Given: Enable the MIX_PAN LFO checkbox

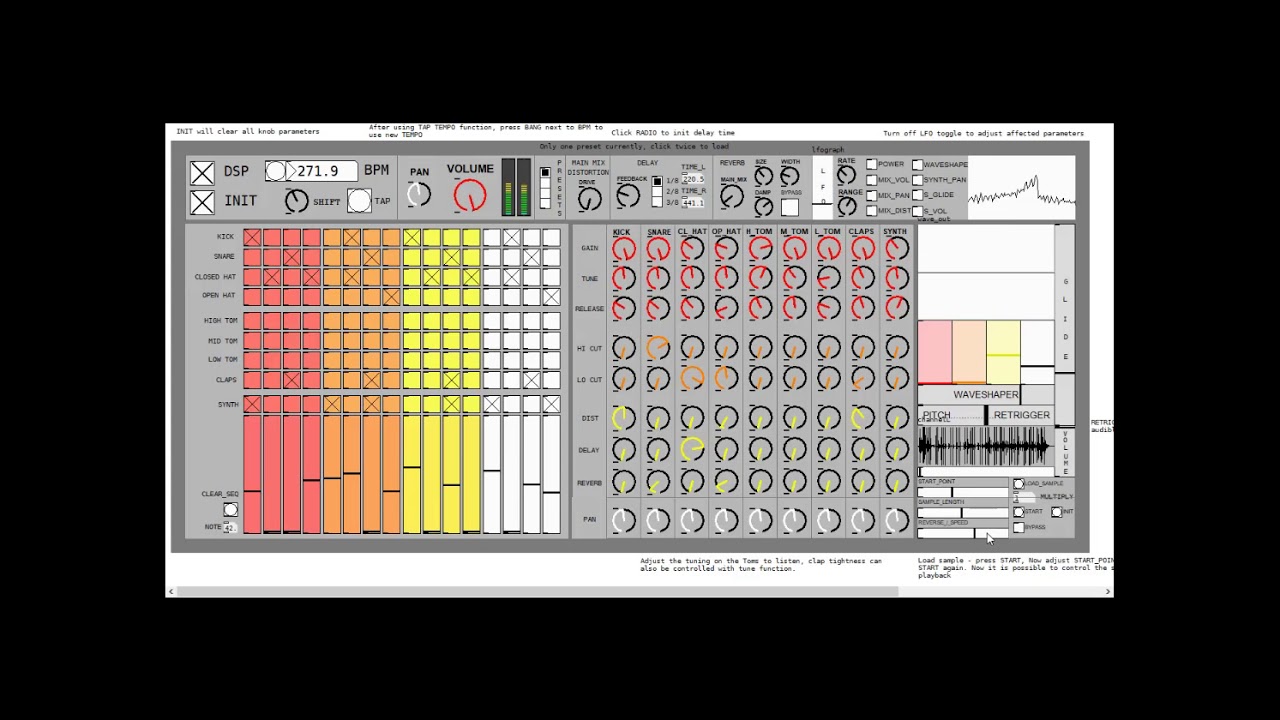Looking at the screenshot, I should [871, 196].
